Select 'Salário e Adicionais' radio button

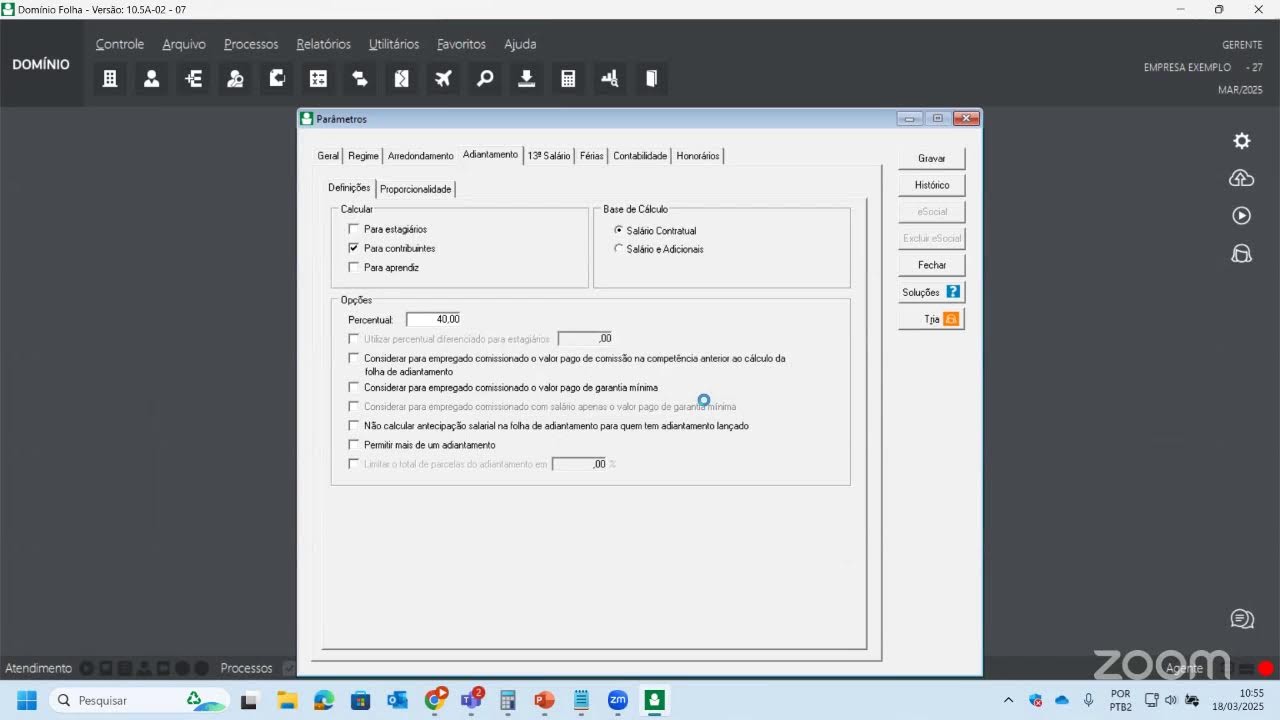coord(619,249)
